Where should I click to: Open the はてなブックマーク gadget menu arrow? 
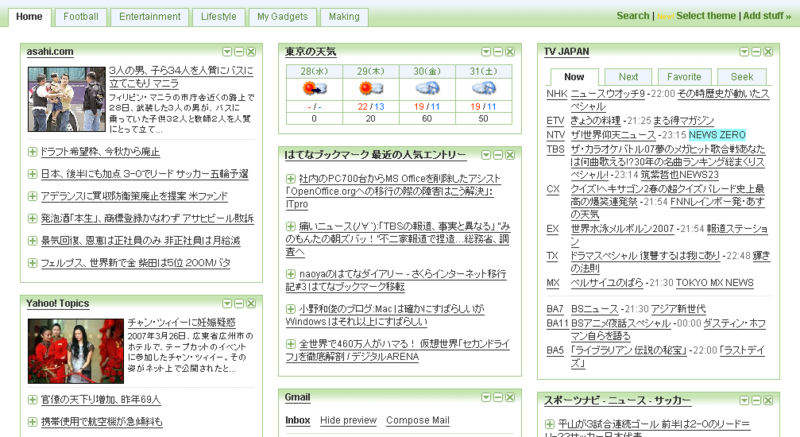coord(486,155)
